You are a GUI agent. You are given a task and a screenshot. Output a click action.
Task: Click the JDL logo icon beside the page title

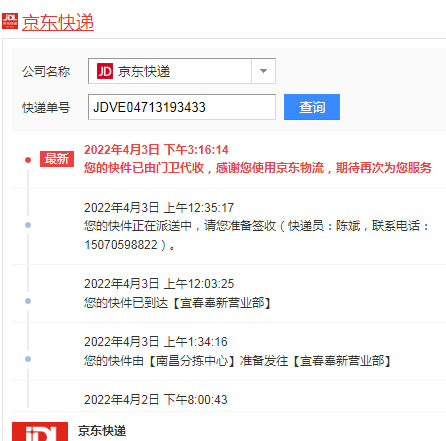click(x=10, y=21)
